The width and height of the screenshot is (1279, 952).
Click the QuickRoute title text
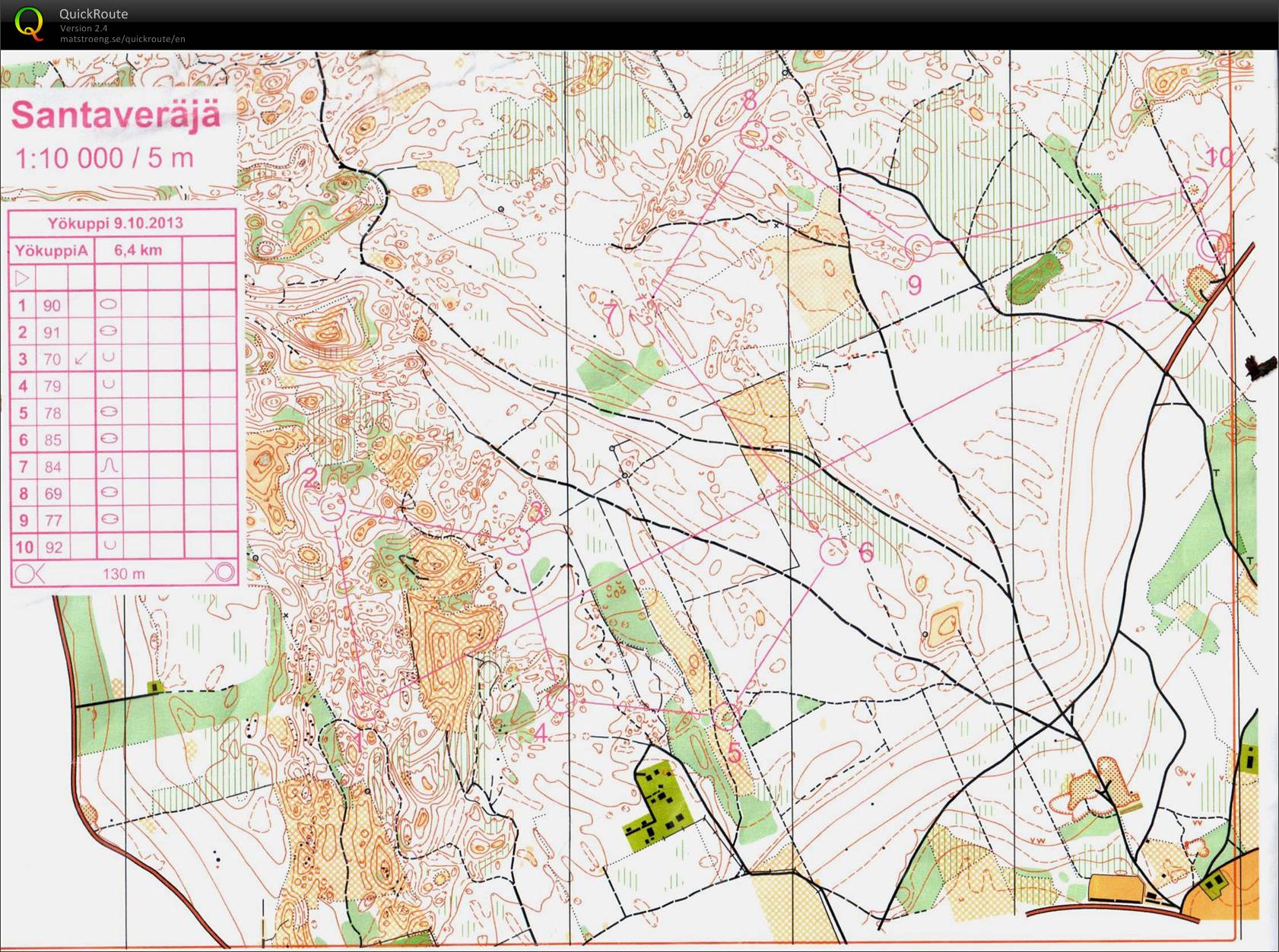click(x=94, y=14)
